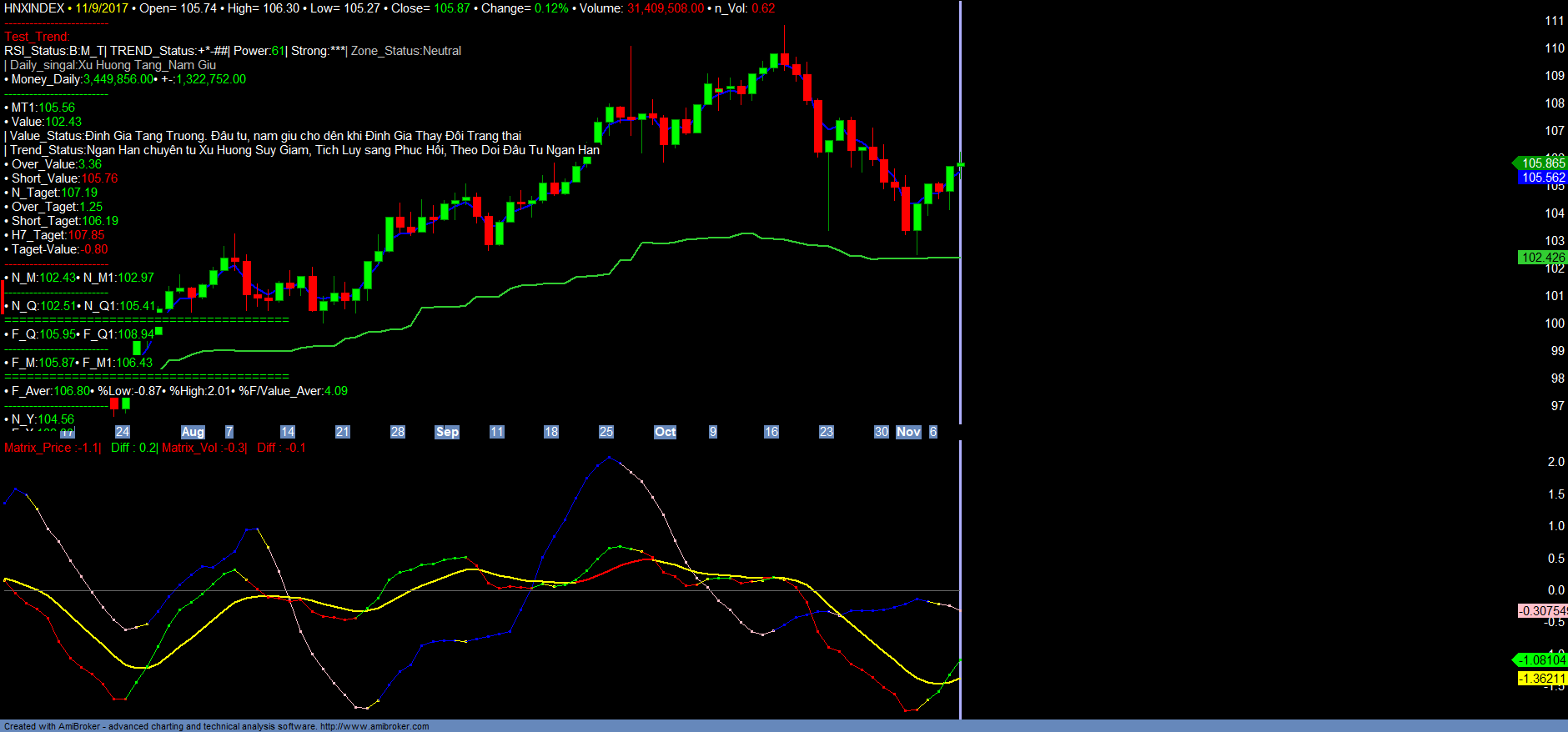Click date label 30 beside Nov

pos(881,432)
